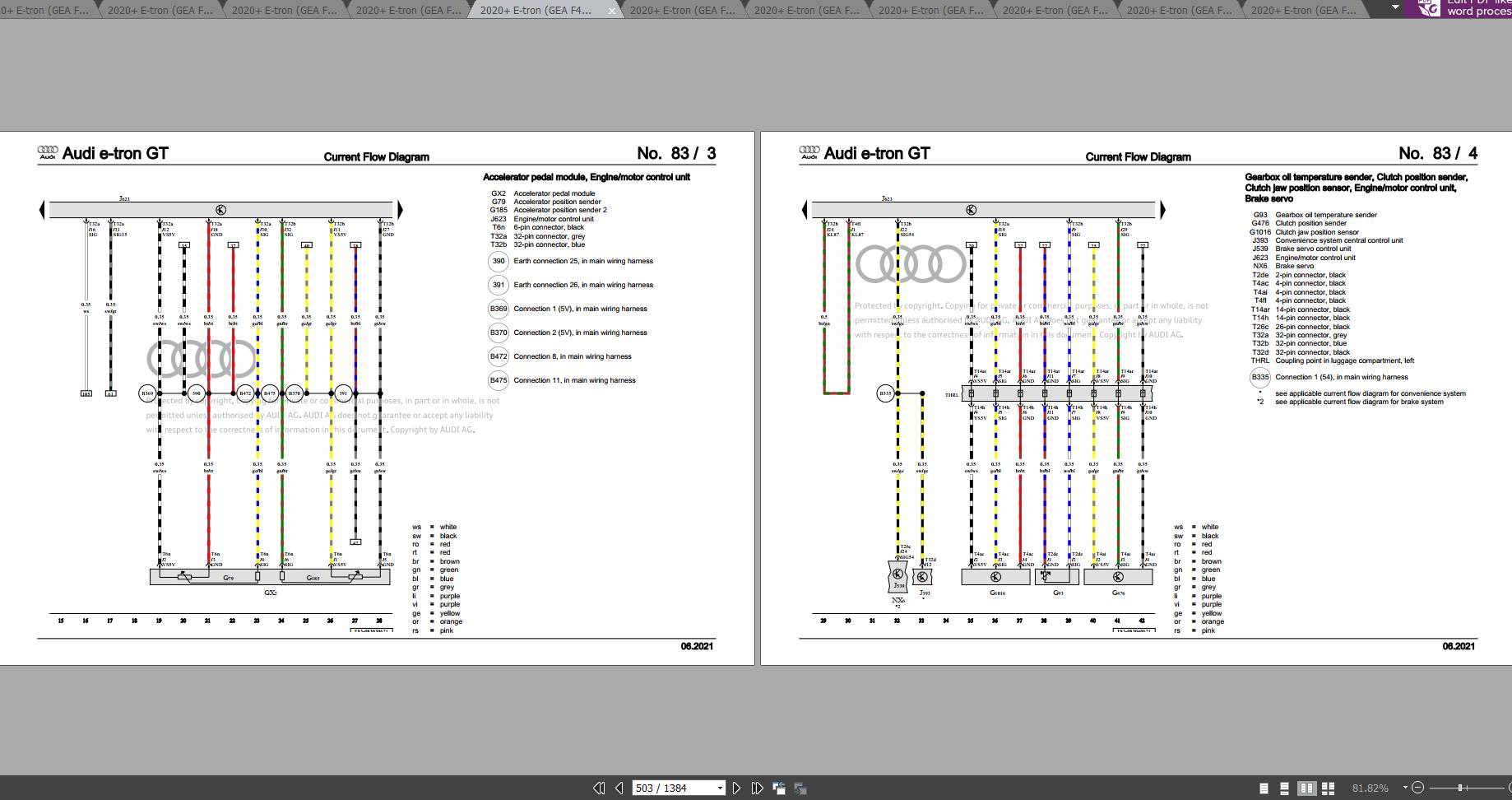This screenshot has height=800, width=1512.
Task: Select two-page facing layout
Action: 1306,788
